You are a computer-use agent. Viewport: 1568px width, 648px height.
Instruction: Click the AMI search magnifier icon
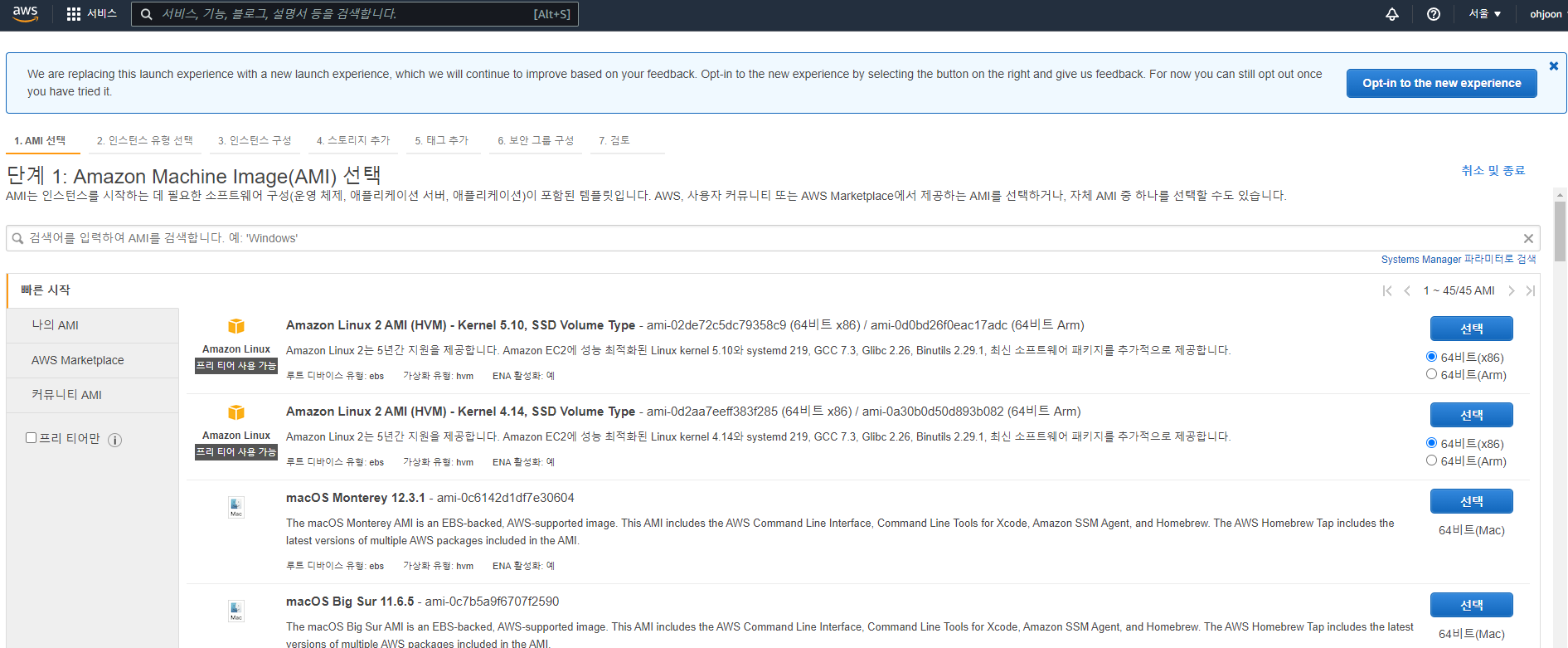coord(17,239)
